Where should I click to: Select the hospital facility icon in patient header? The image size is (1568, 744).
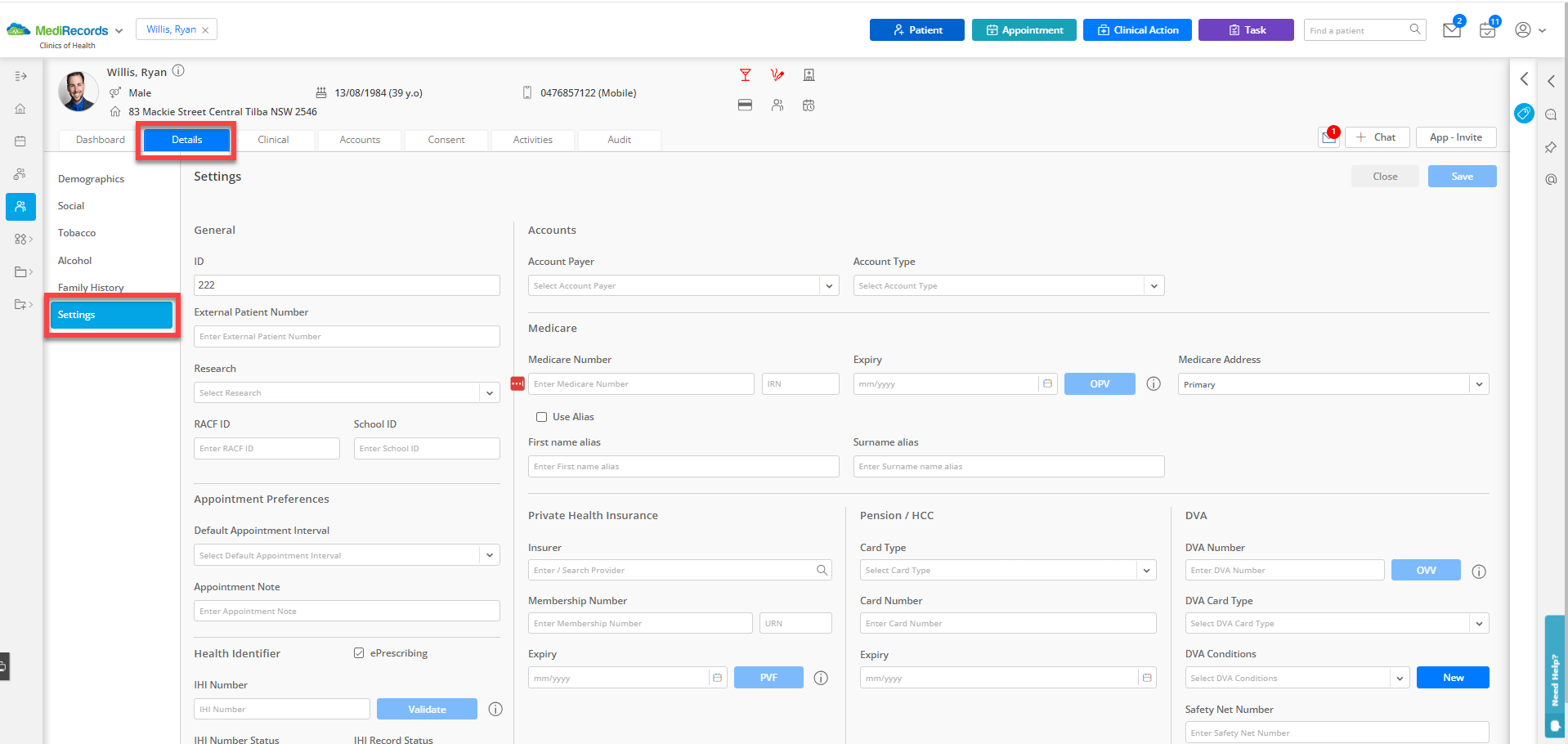point(809,74)
